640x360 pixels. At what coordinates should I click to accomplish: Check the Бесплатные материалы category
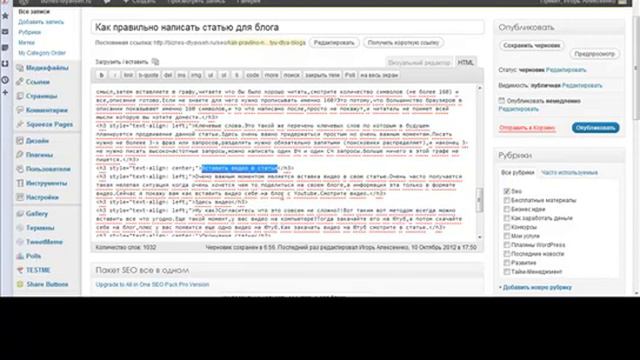[507, 200]
